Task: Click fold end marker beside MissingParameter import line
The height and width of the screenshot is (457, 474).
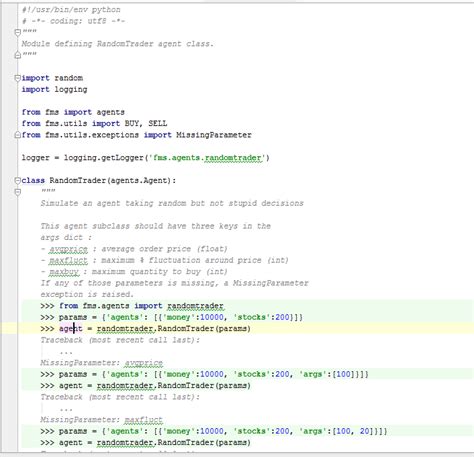Action: point(18,135)
